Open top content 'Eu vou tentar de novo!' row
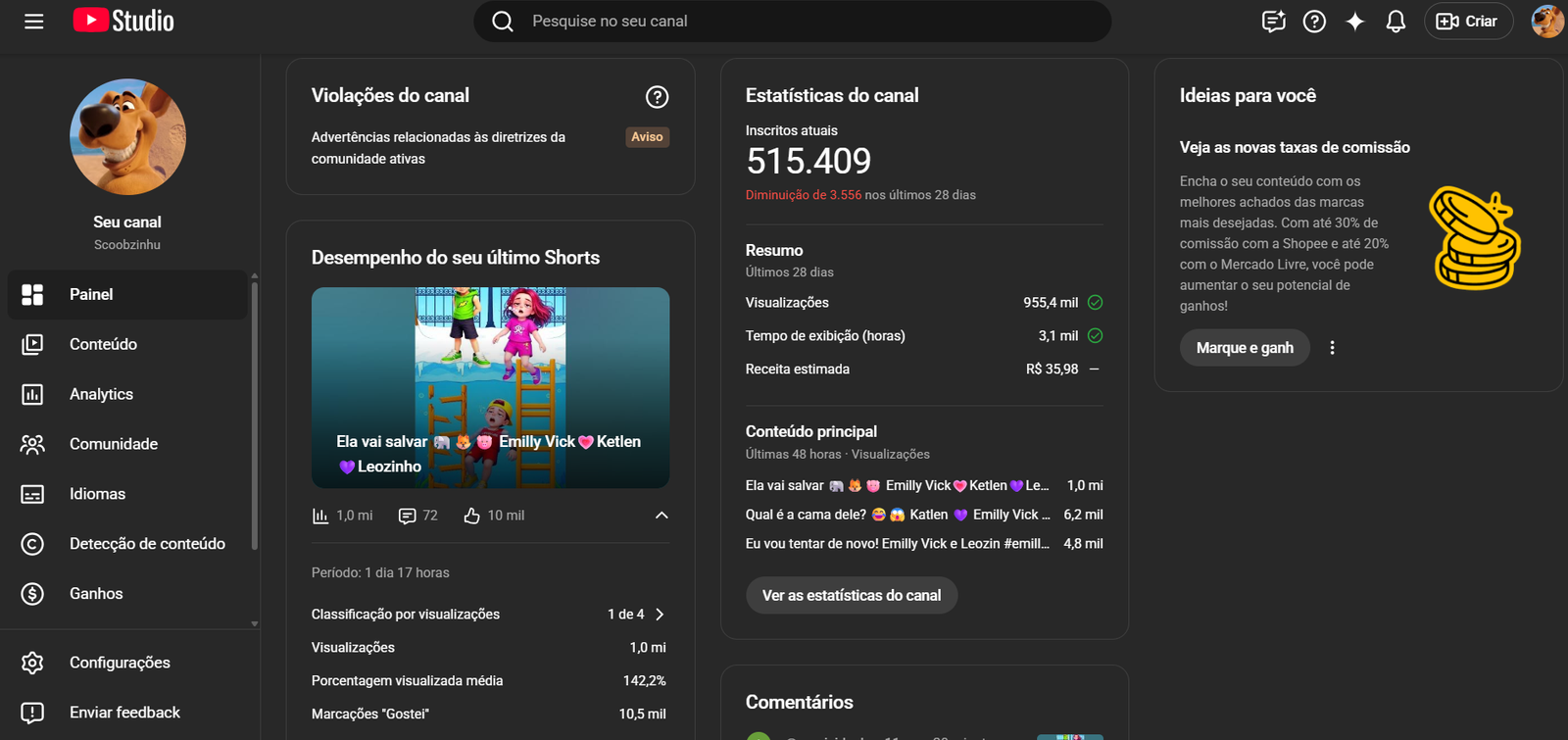1568x740 pixels. 924,543
